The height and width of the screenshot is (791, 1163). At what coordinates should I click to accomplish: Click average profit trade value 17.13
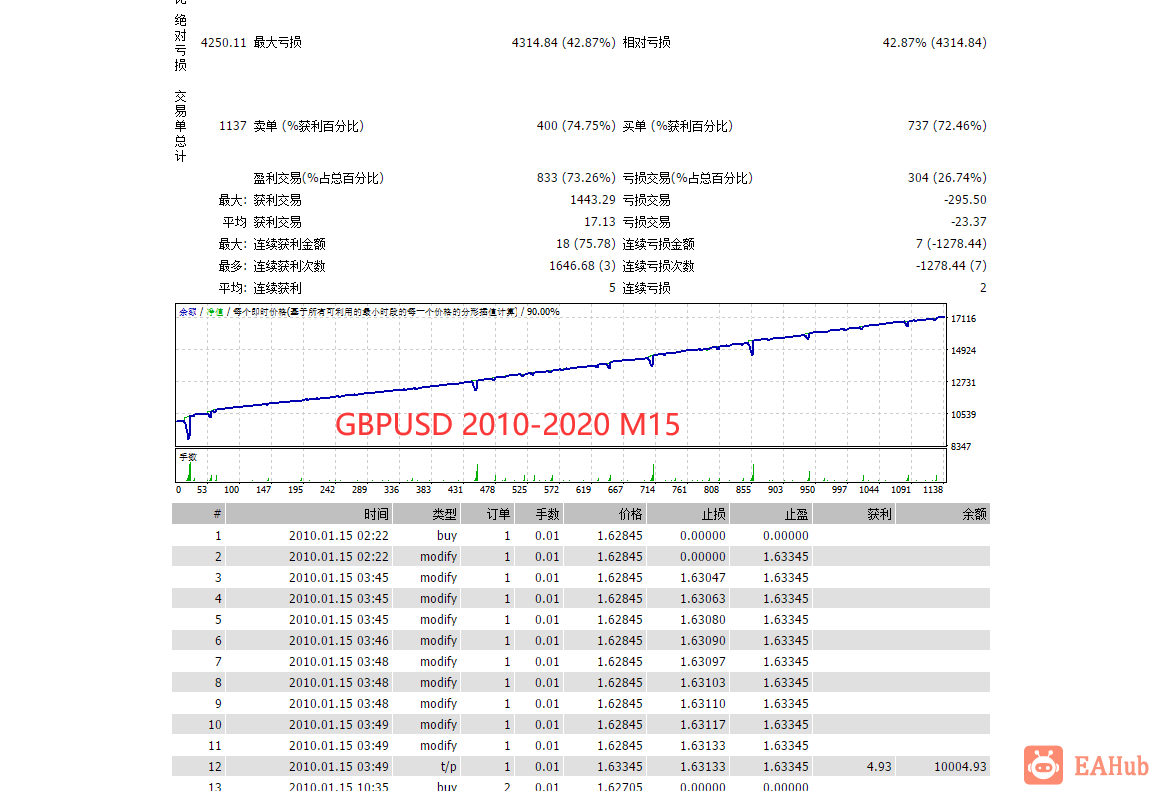[x=599, y=222]
